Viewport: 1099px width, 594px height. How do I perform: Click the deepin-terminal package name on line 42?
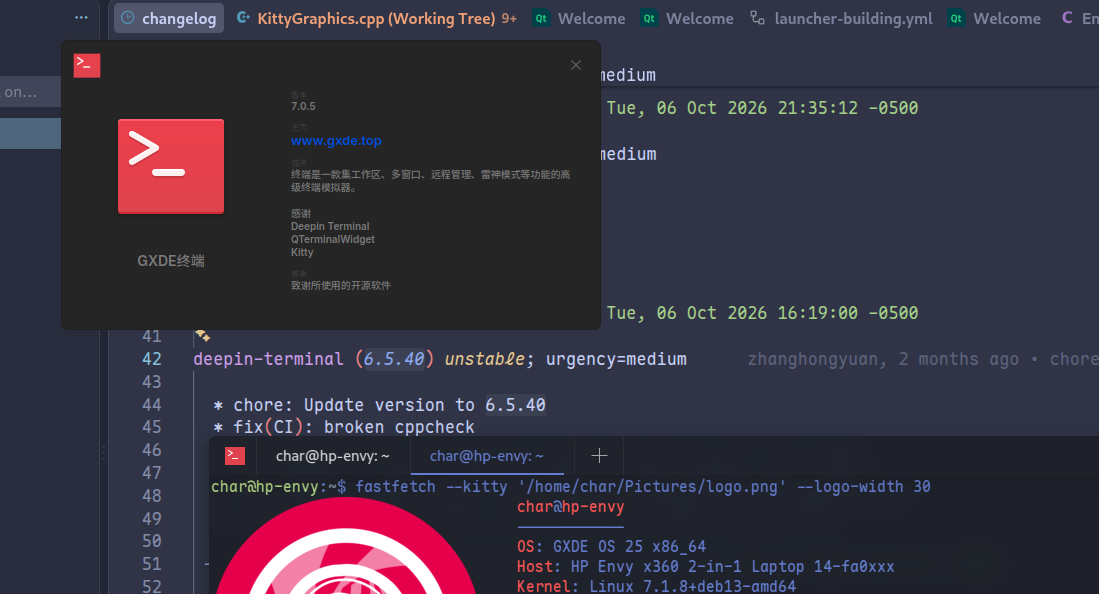(268, 359)
